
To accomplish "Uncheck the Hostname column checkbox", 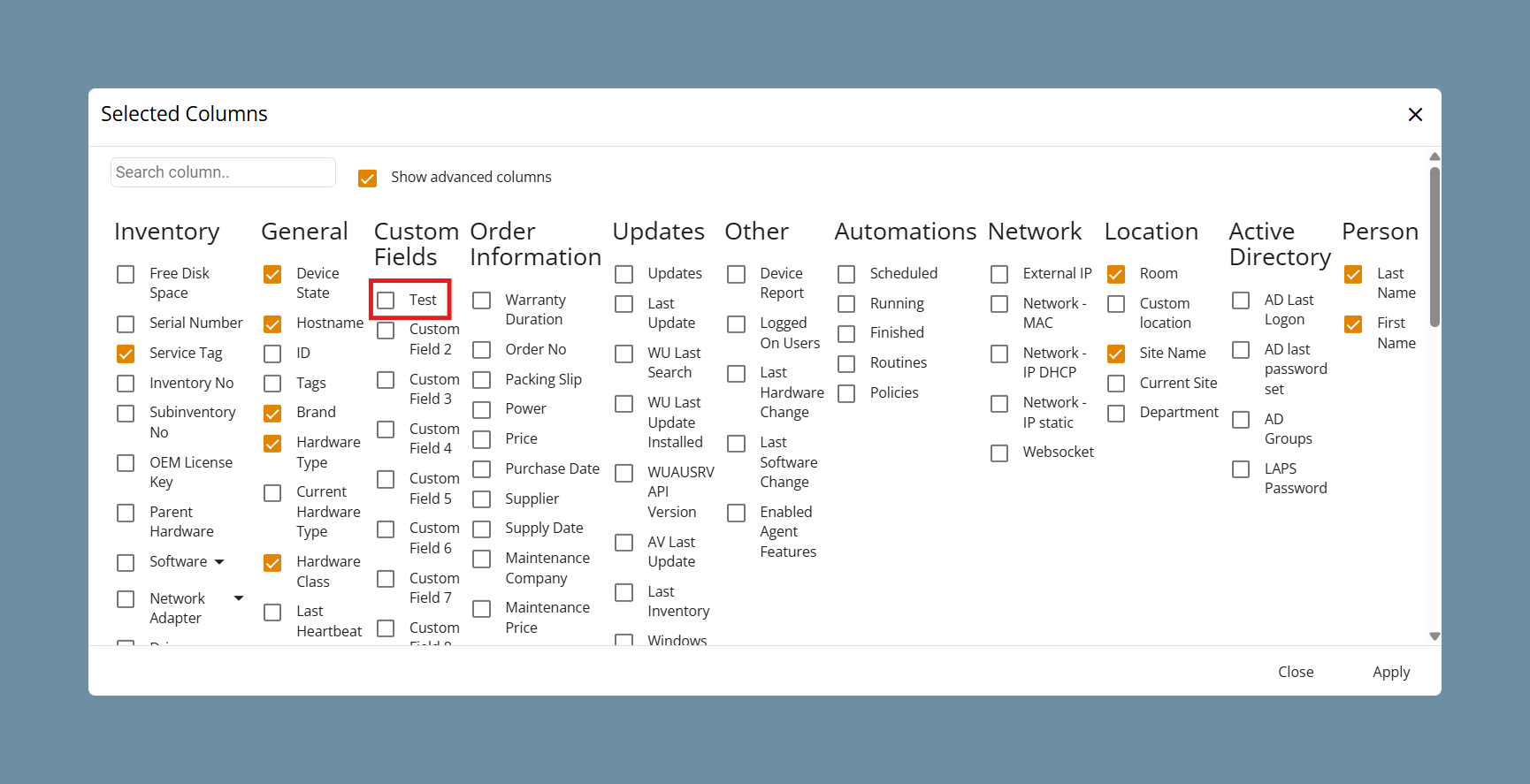I will 272,324.
